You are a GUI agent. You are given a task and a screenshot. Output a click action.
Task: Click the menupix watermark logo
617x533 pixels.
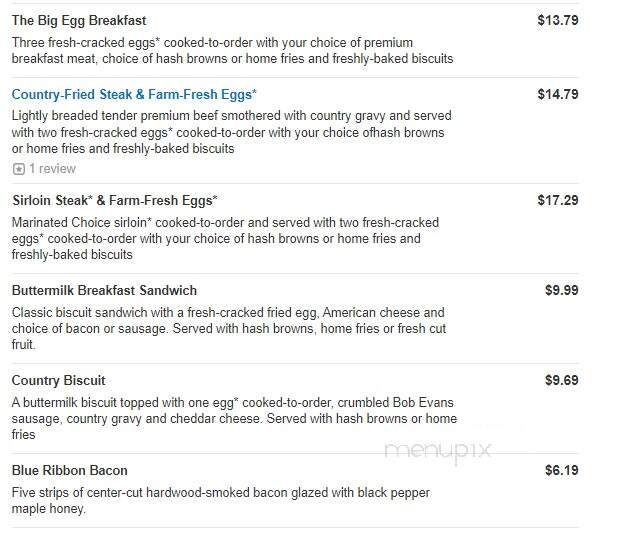(438, 451)
